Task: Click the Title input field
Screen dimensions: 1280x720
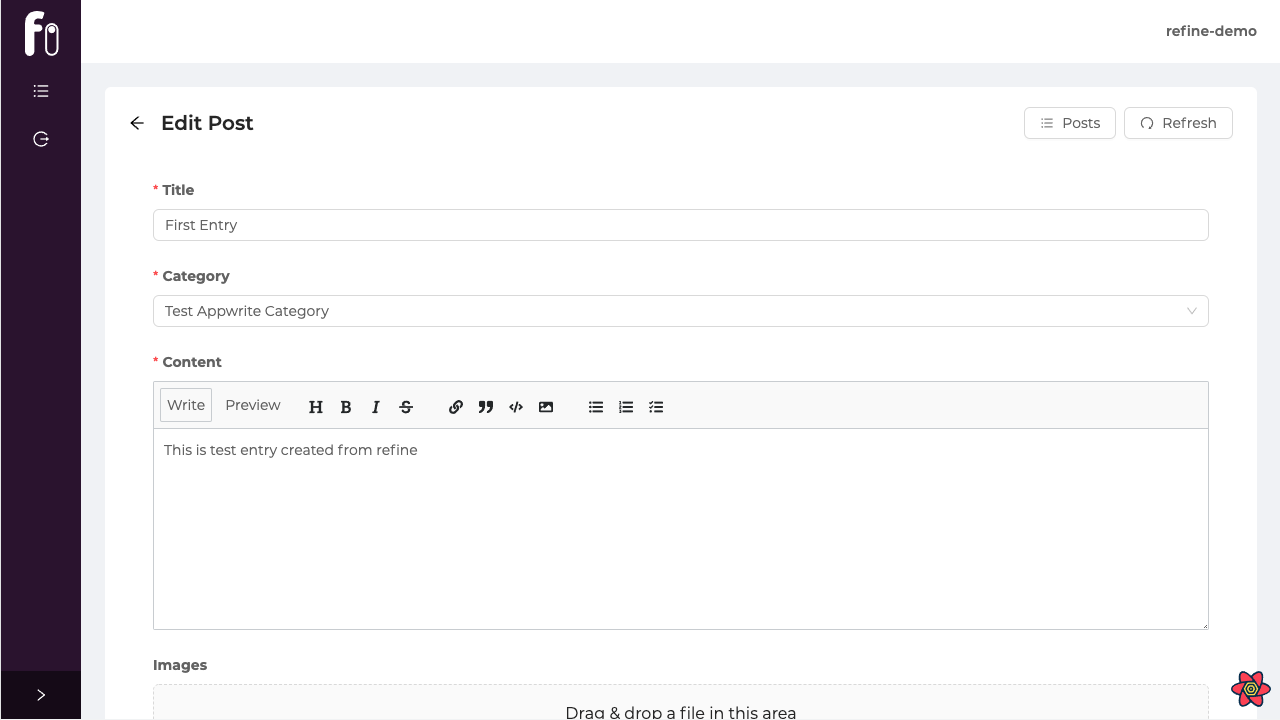Action: pyautogui.click(x=680, y=225)
